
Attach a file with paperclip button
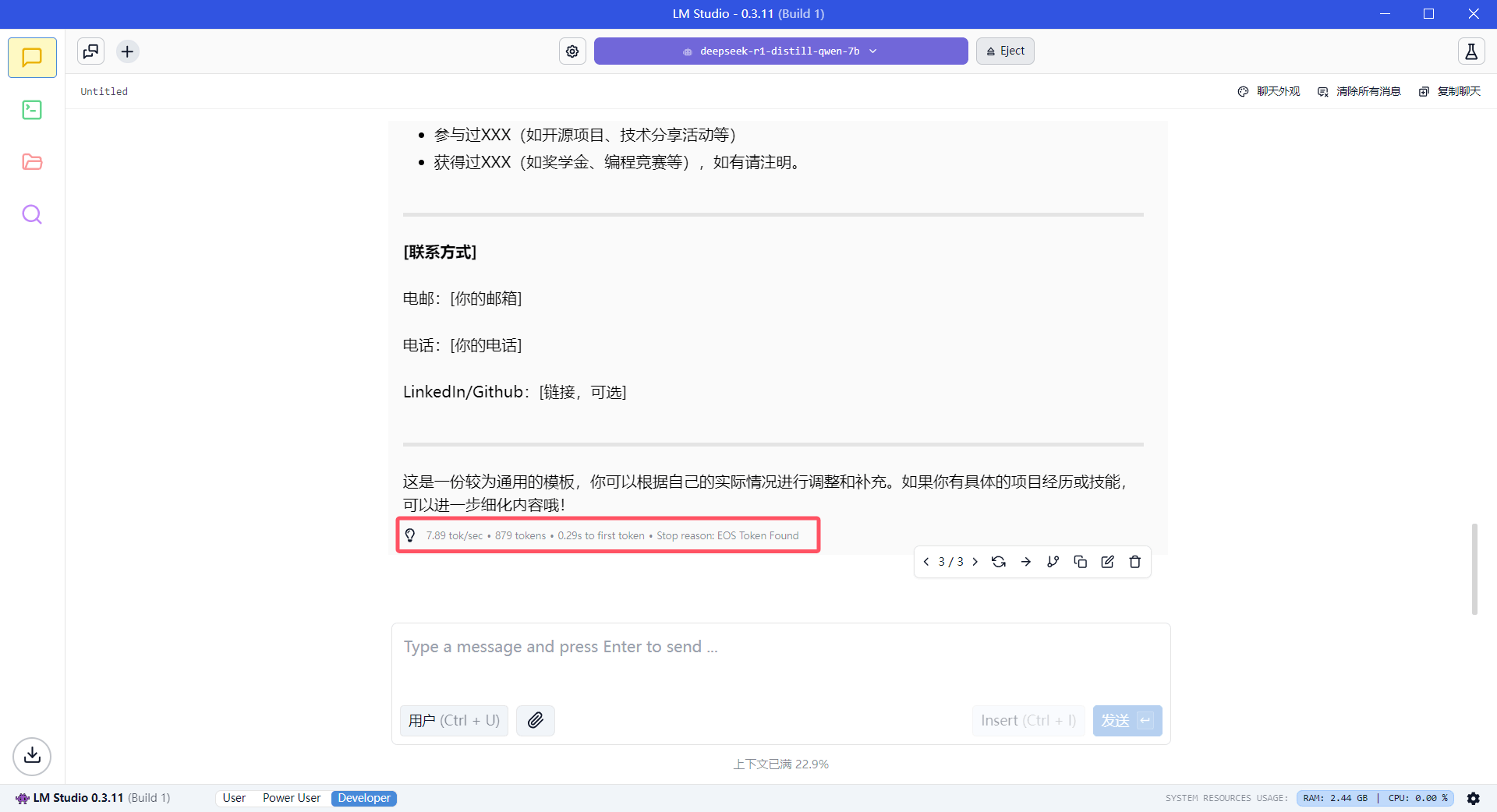tap(535, 721)
